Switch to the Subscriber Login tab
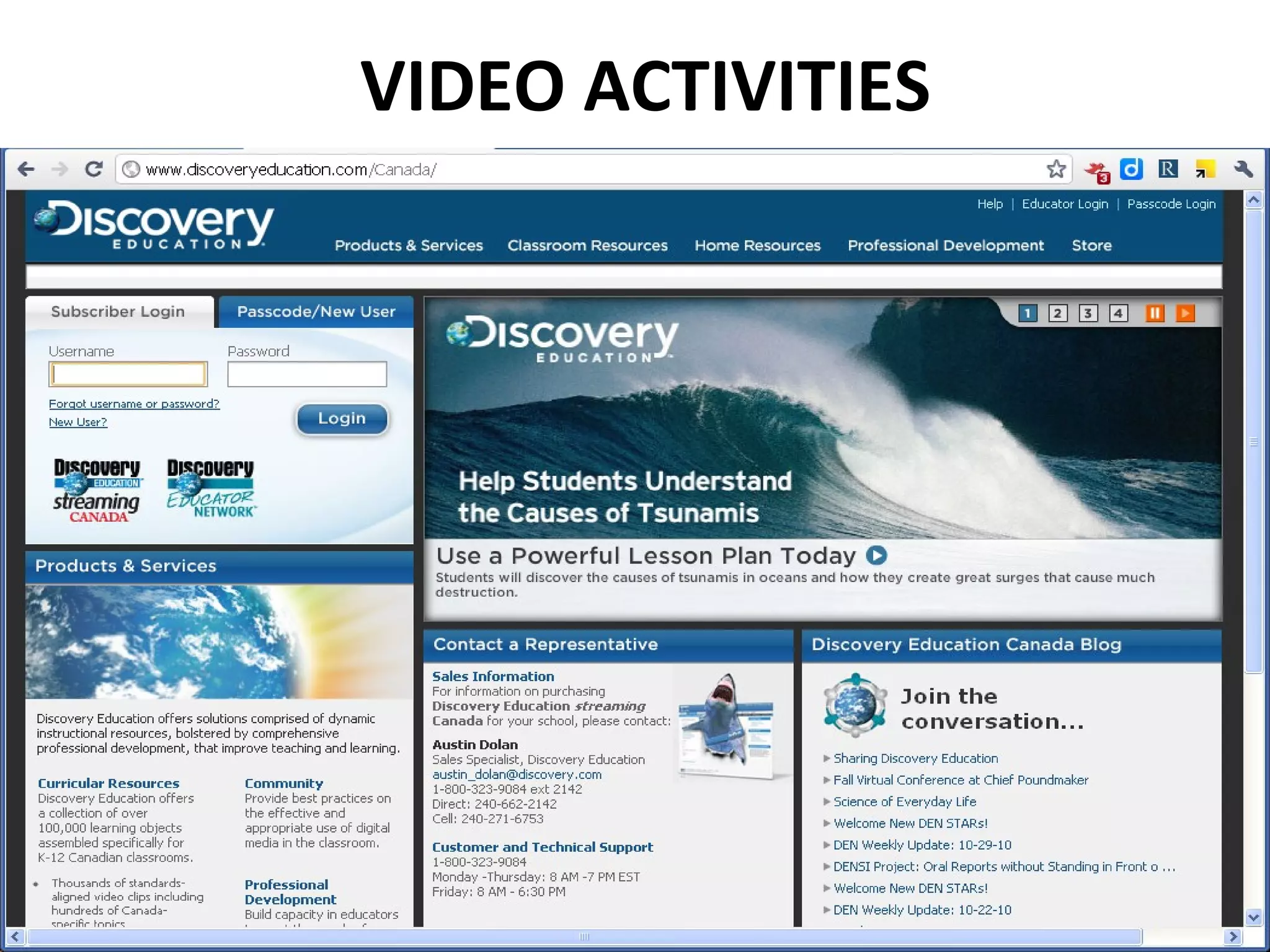The width and height of the screenshot is (1270, 952). [x=119, y=312]
